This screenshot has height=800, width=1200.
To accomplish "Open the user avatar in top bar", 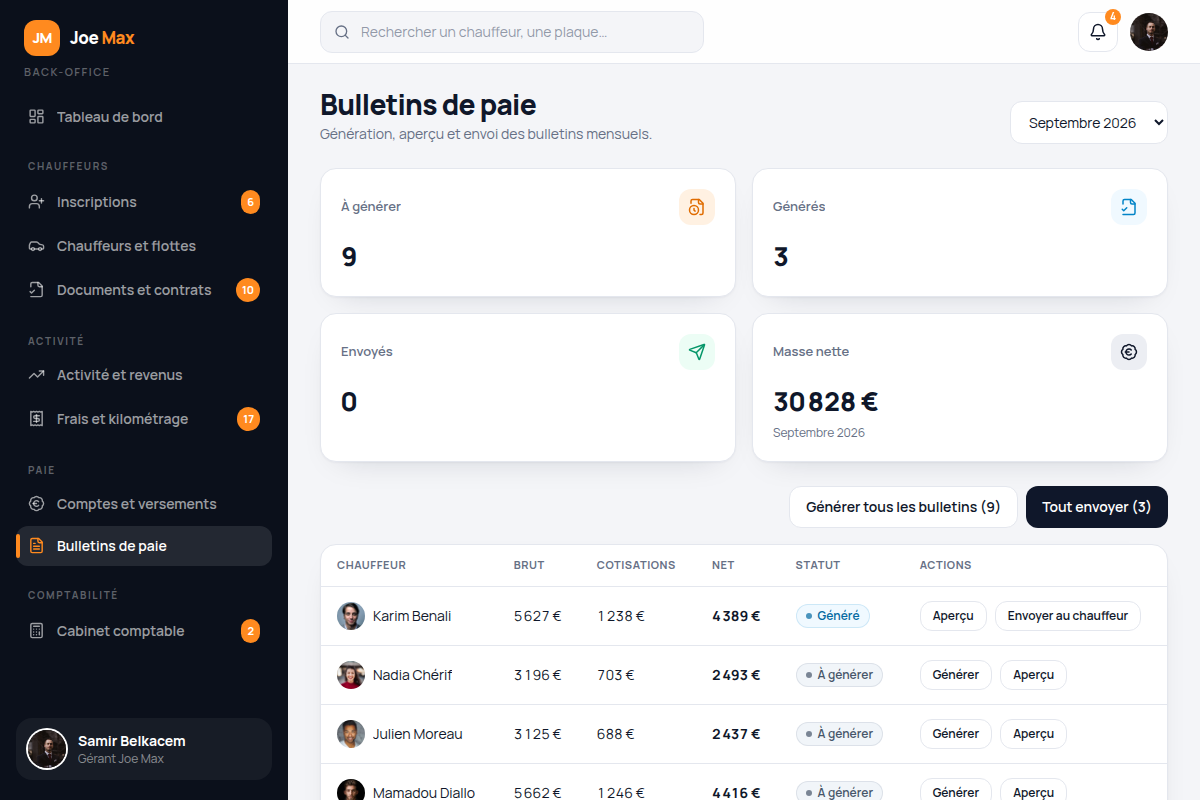I will coord(1149,32).
